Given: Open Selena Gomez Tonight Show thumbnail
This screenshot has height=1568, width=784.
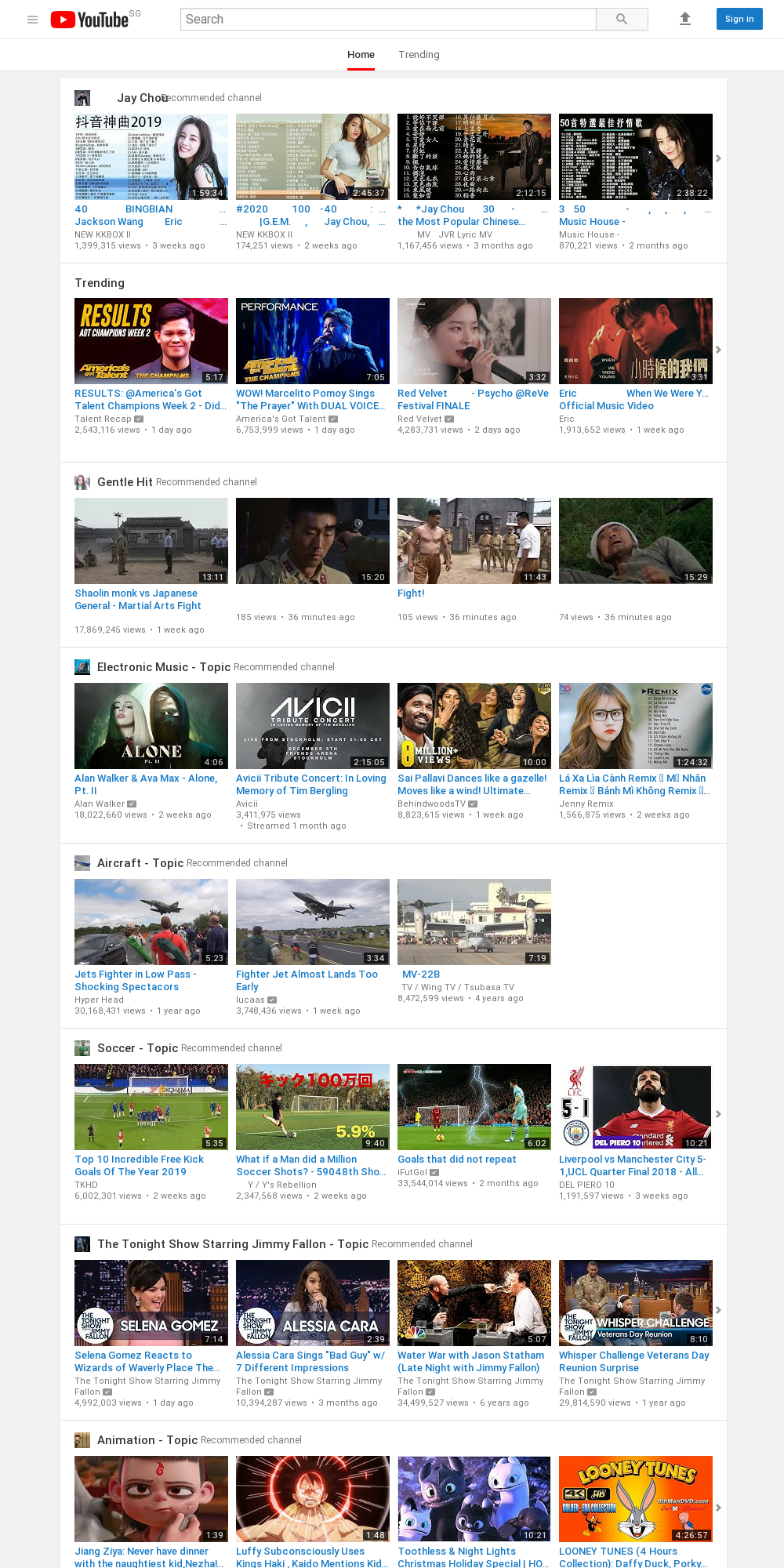Looking at the screenshot, I should tap(151, 1303).
